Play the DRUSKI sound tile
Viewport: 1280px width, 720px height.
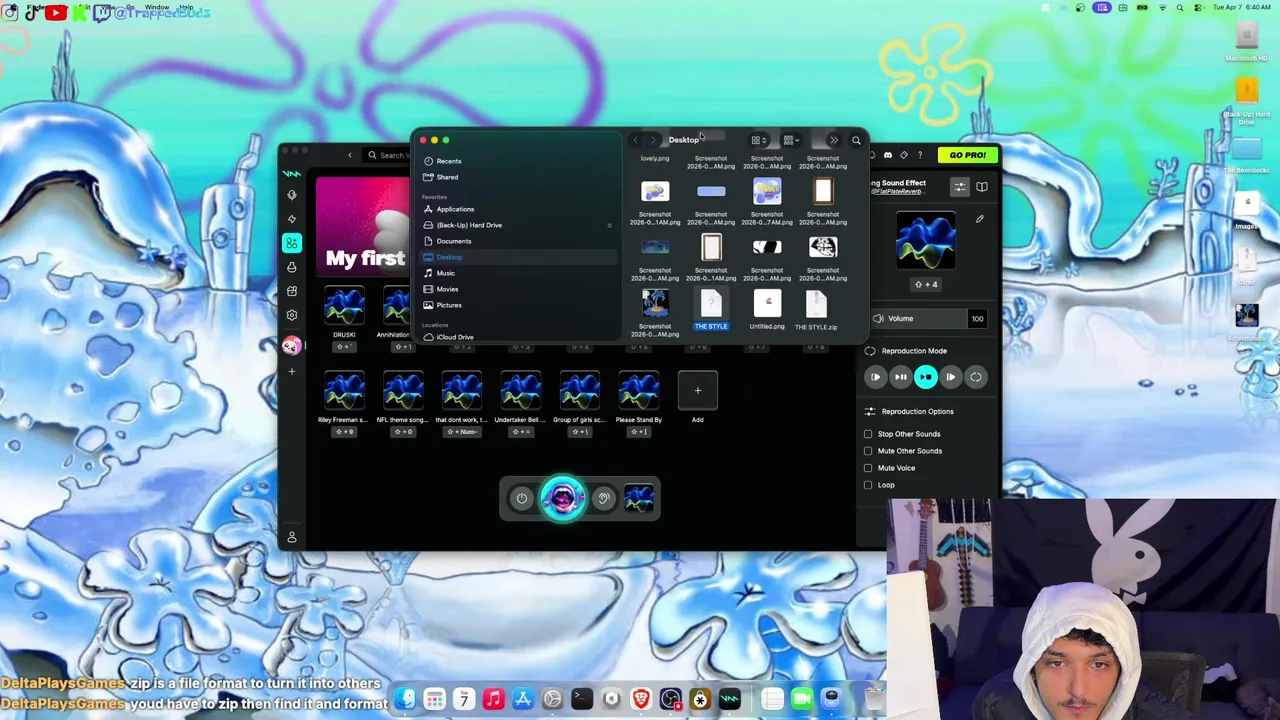pos(344,306)
